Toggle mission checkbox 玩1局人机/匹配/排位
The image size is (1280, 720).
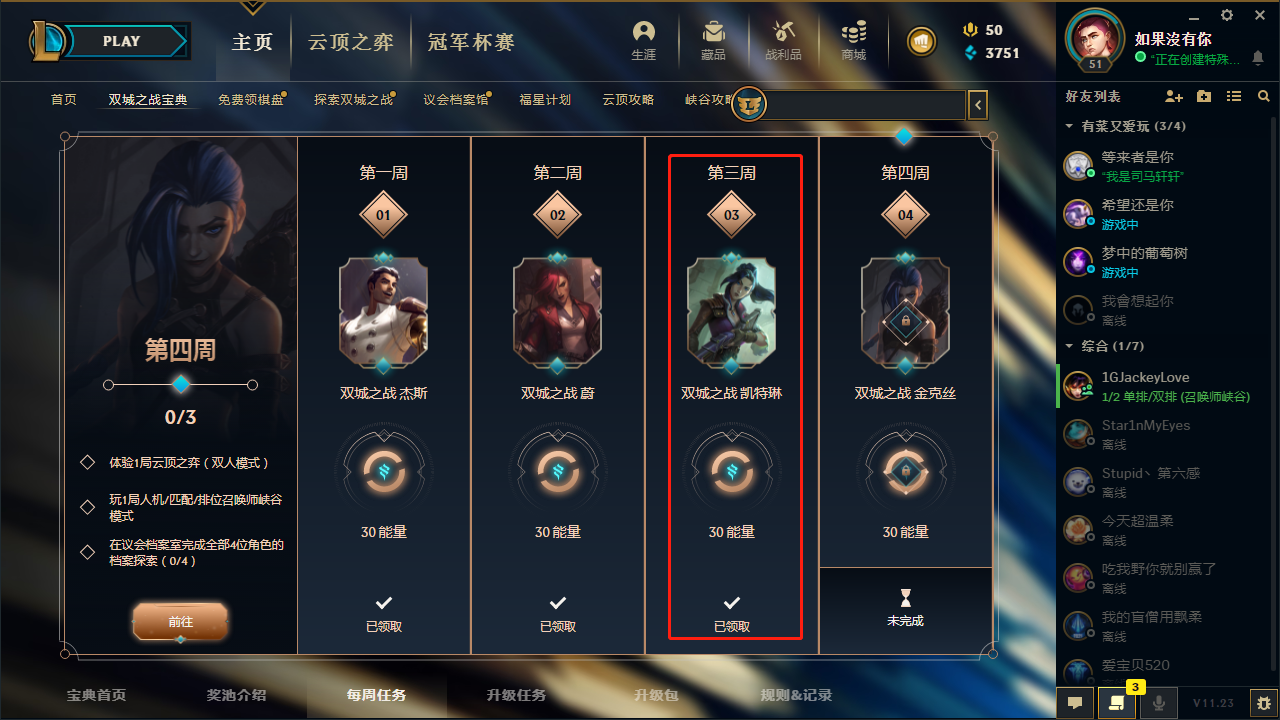[x=88, y=508]
